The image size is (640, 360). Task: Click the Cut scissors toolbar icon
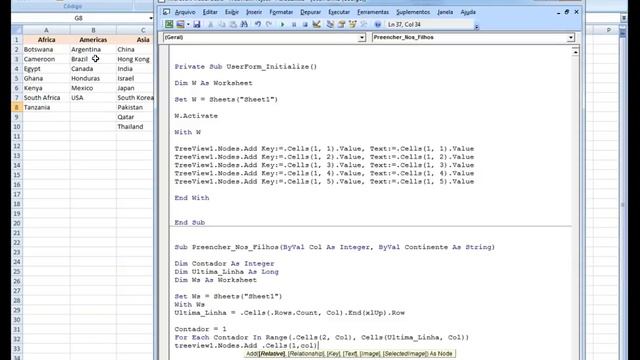pos(211,24)
